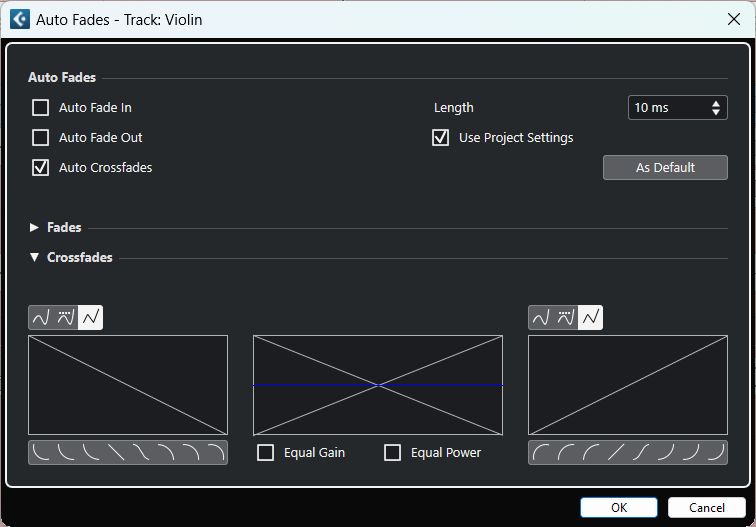Viewport: 756px width, 527px height.
Task: Choose the first fade-out curve shape preset
Action: [x=42, y=453]
